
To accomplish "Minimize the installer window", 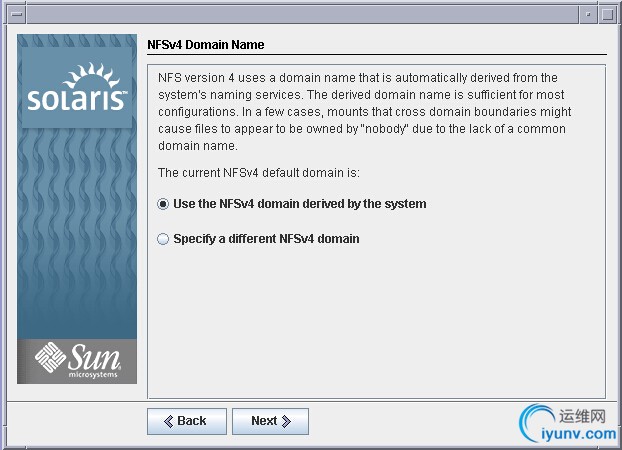I will (588, 15).
